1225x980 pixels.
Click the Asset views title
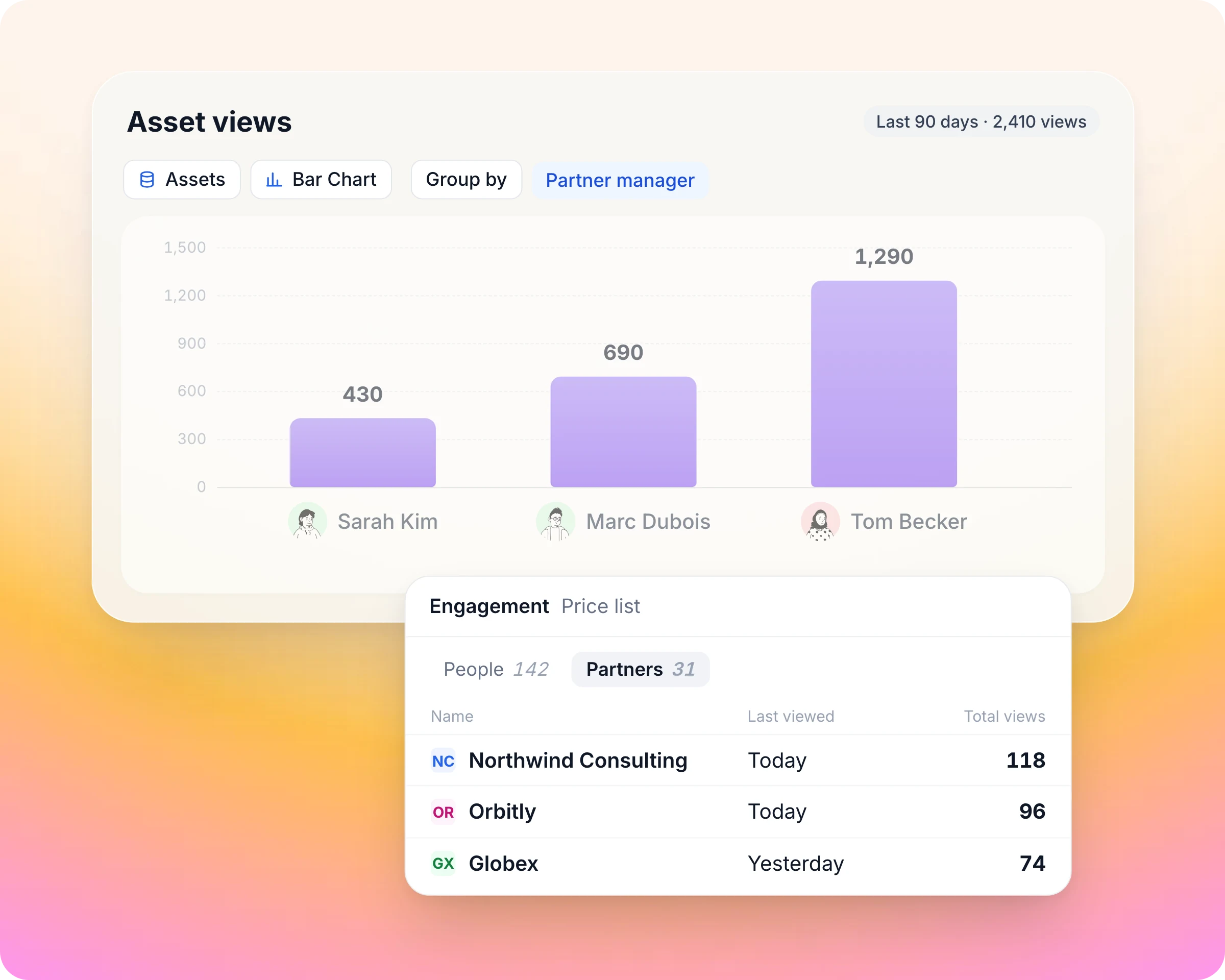(x=209, y=121)
